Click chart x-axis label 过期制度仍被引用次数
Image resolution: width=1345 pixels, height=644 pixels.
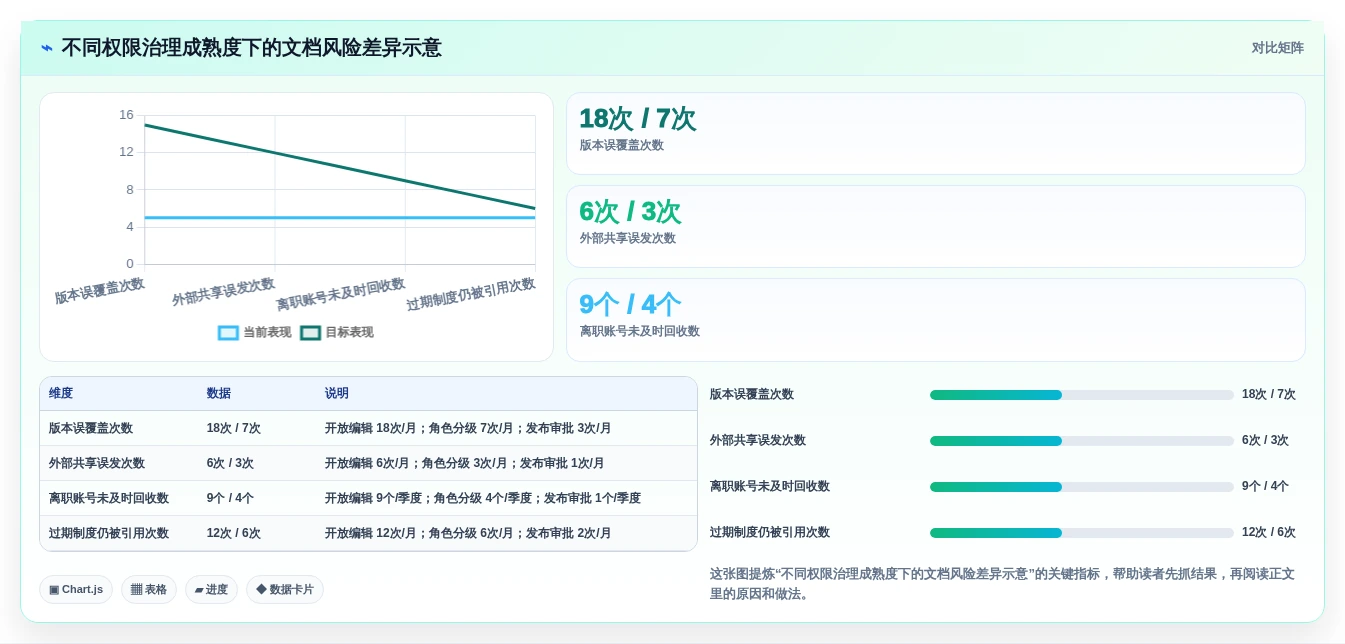(x=471, y=294)
